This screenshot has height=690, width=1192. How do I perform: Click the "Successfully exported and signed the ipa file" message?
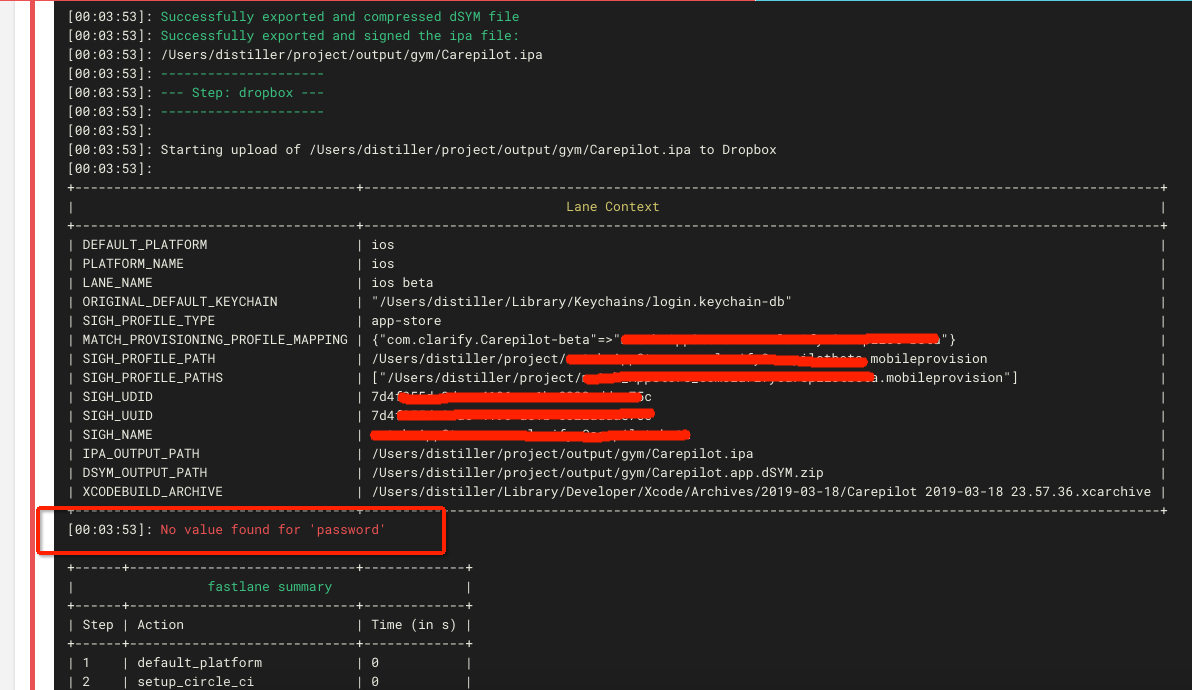339,36
